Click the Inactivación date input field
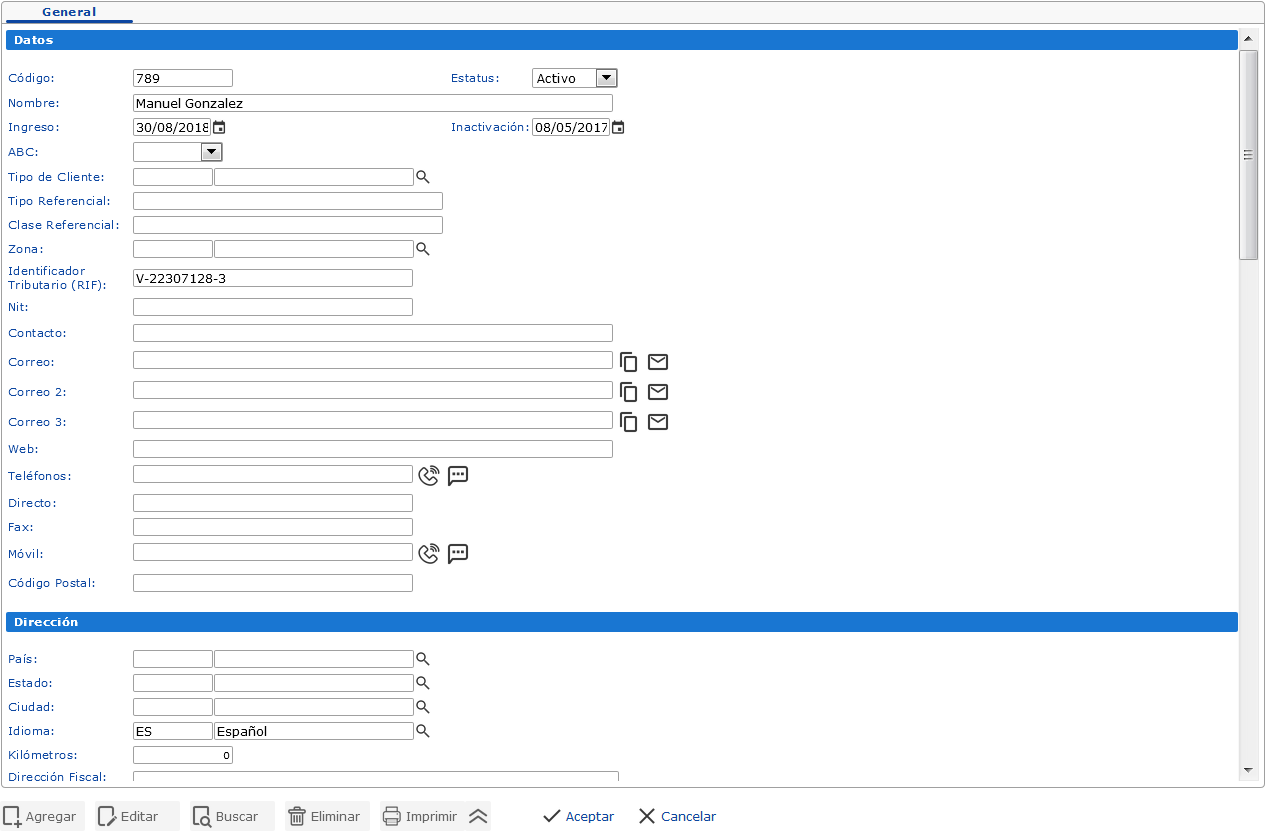Image resolution: width=1272 pixels, height=833 pixels. coord(571,127)
